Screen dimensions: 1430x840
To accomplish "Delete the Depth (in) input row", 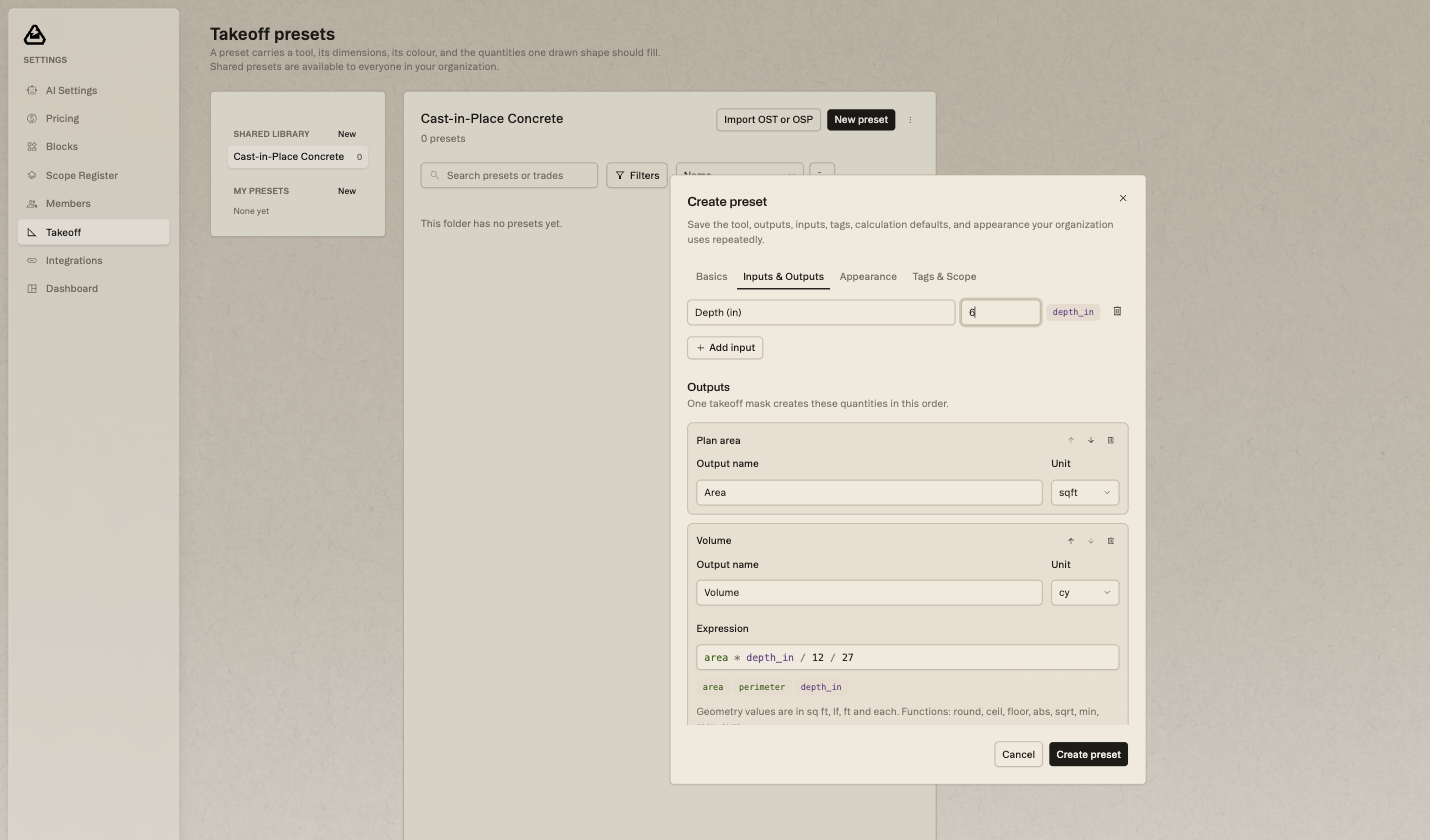I will (1117, 312).
